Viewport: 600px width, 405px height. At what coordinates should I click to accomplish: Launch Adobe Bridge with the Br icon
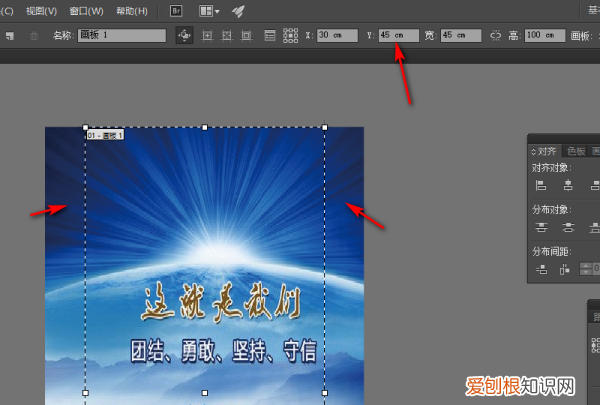click(176, 11)
